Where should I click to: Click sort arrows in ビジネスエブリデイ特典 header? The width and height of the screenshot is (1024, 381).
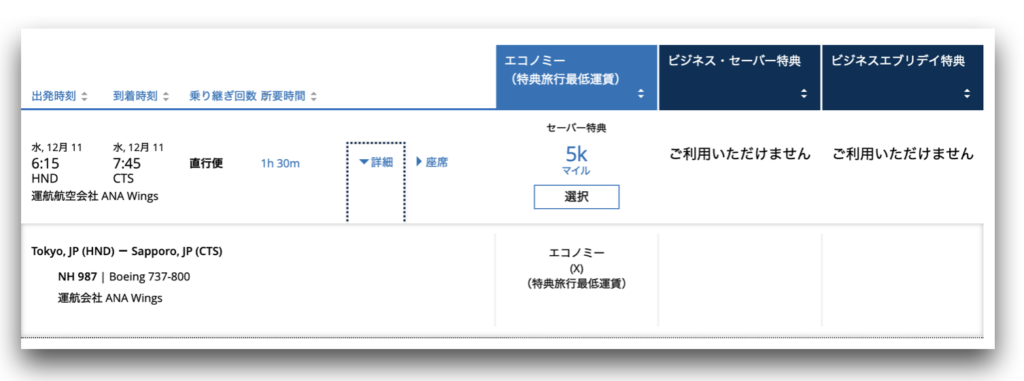(967, 94)
